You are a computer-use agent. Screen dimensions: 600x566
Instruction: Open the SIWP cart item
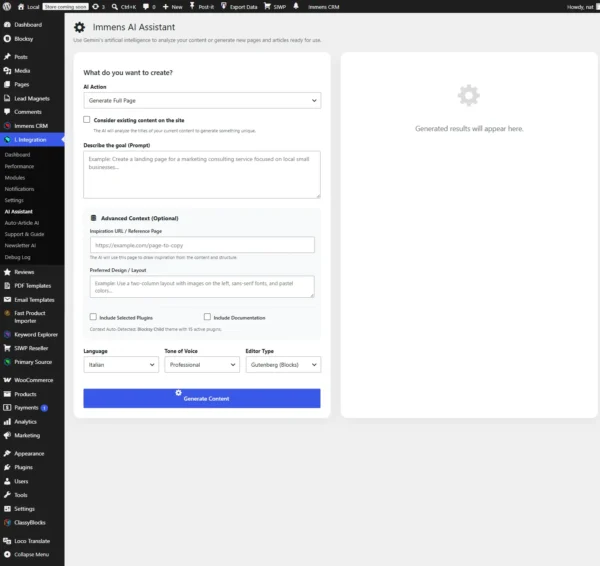(275, 7)
